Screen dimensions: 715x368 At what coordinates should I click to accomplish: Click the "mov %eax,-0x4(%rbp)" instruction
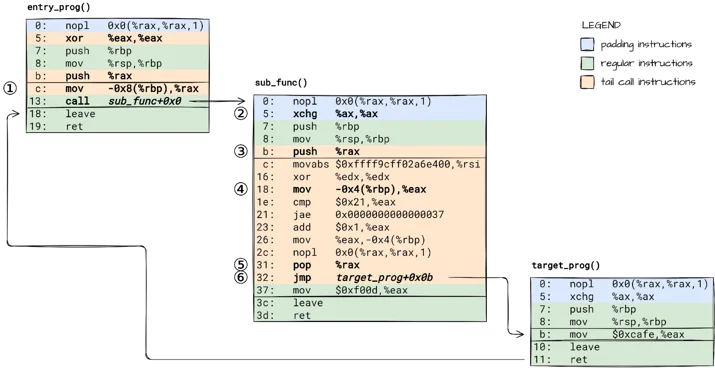pos(370,240)
